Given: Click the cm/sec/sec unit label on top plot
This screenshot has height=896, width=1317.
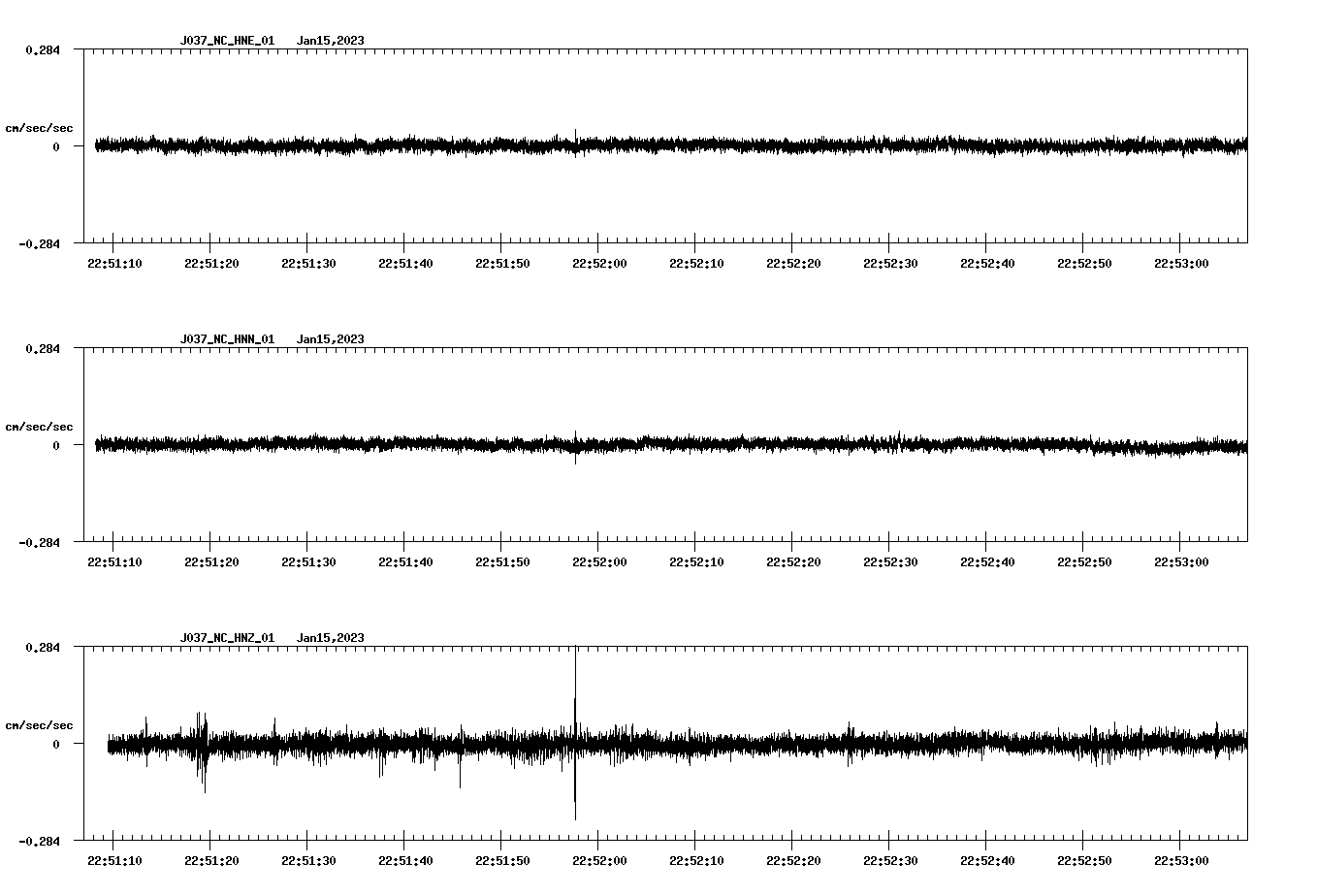Looking at the screenshot, I should pyautogui.click(x=40, y=127).
